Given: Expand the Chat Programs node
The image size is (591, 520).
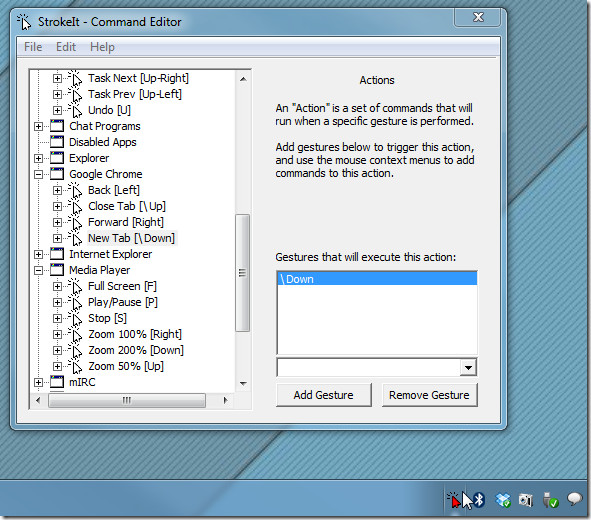Looking at the screenshot, I should click(x=38, y=126).
